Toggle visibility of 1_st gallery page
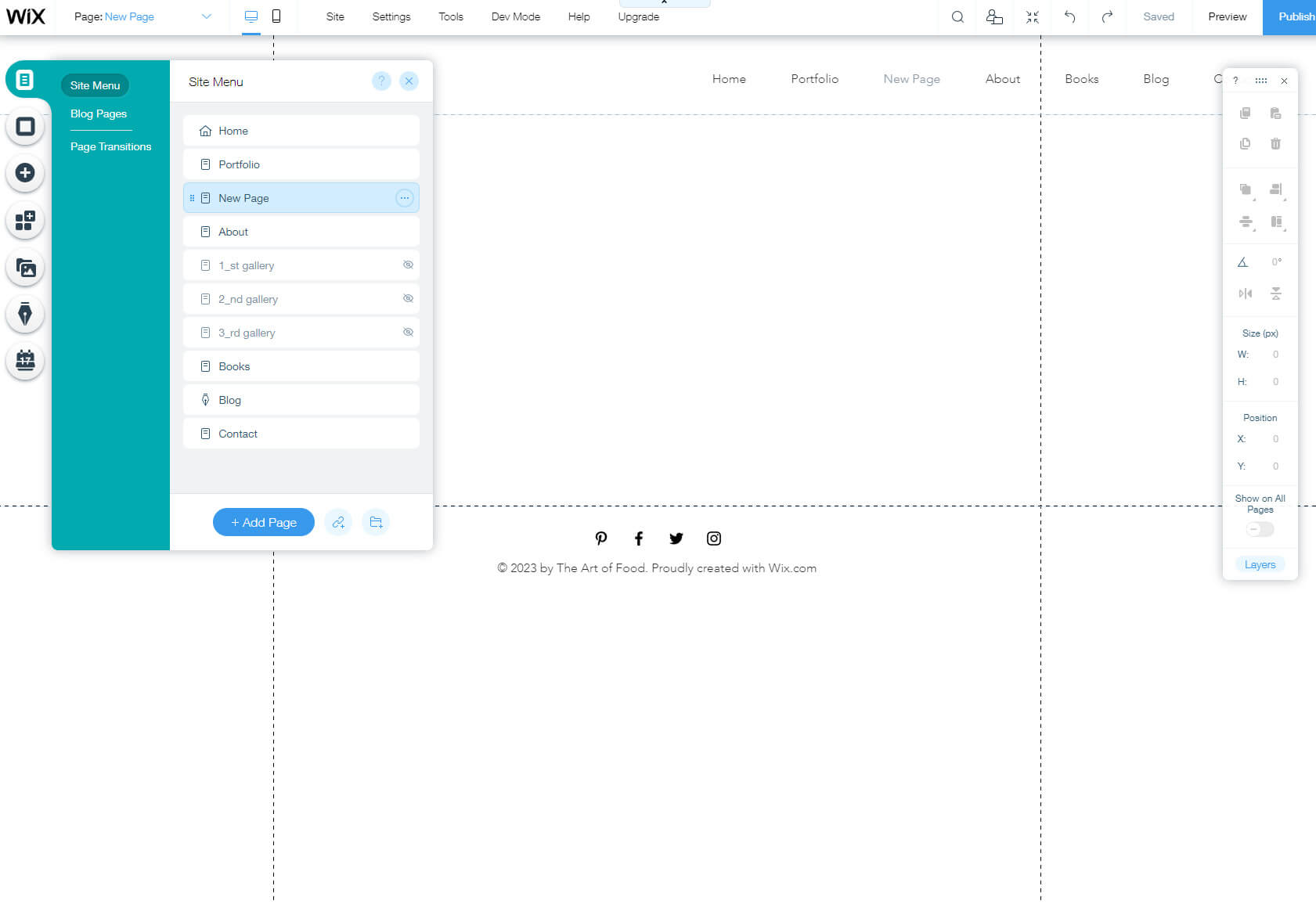Viewport: 1316px width, 904px height. [x=408, y=265]
